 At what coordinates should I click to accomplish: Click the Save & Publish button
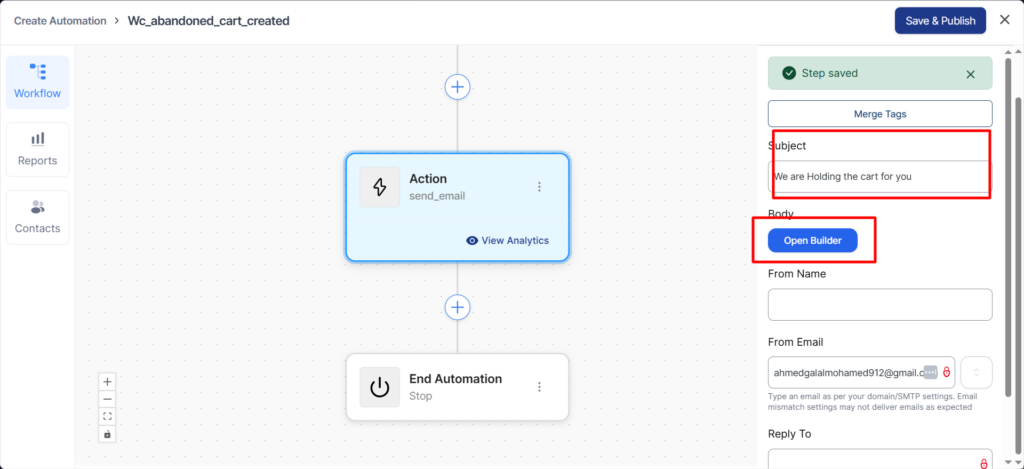pyautogui.click(x=939, y=21)
